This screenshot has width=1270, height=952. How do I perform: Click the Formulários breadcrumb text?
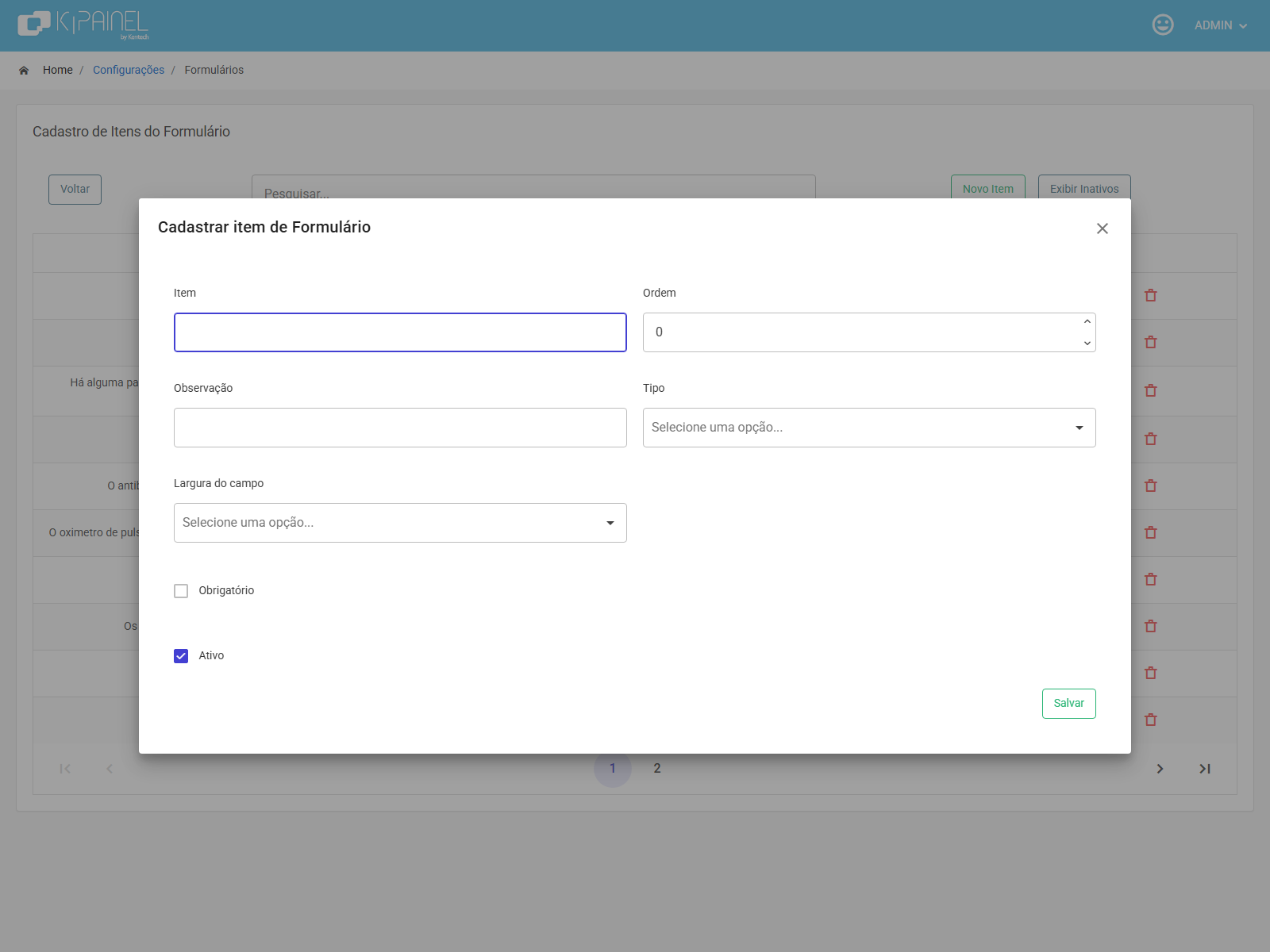point(214,70)
